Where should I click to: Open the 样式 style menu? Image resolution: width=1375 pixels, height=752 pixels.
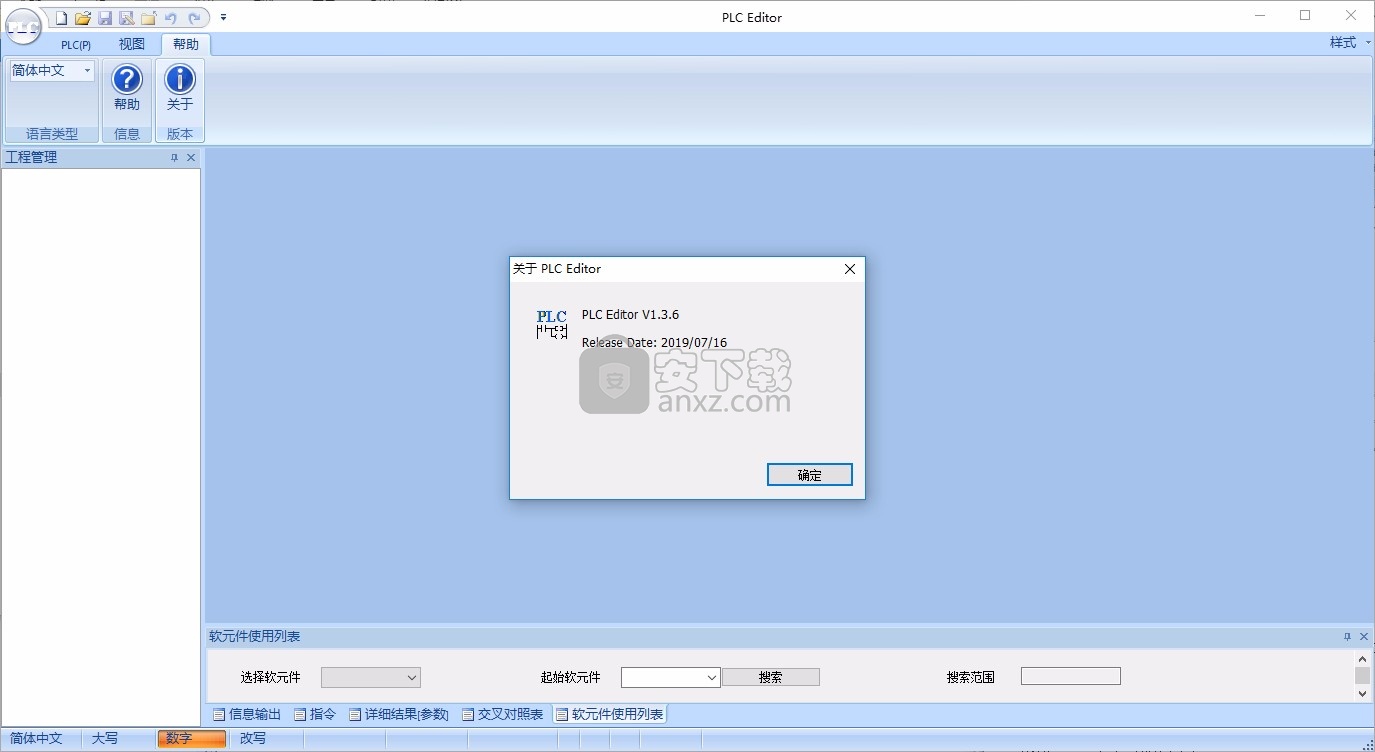pos(1350,43)
